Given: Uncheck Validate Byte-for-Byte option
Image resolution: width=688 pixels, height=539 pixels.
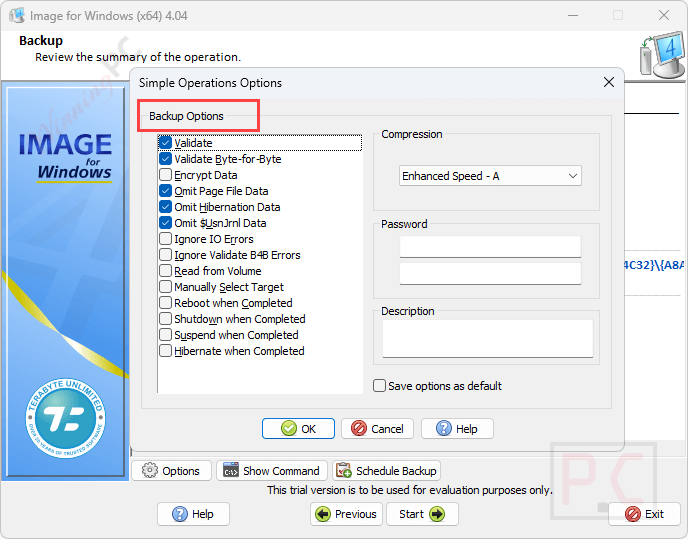Looking at the screenshot, I should tap(165, 159).
